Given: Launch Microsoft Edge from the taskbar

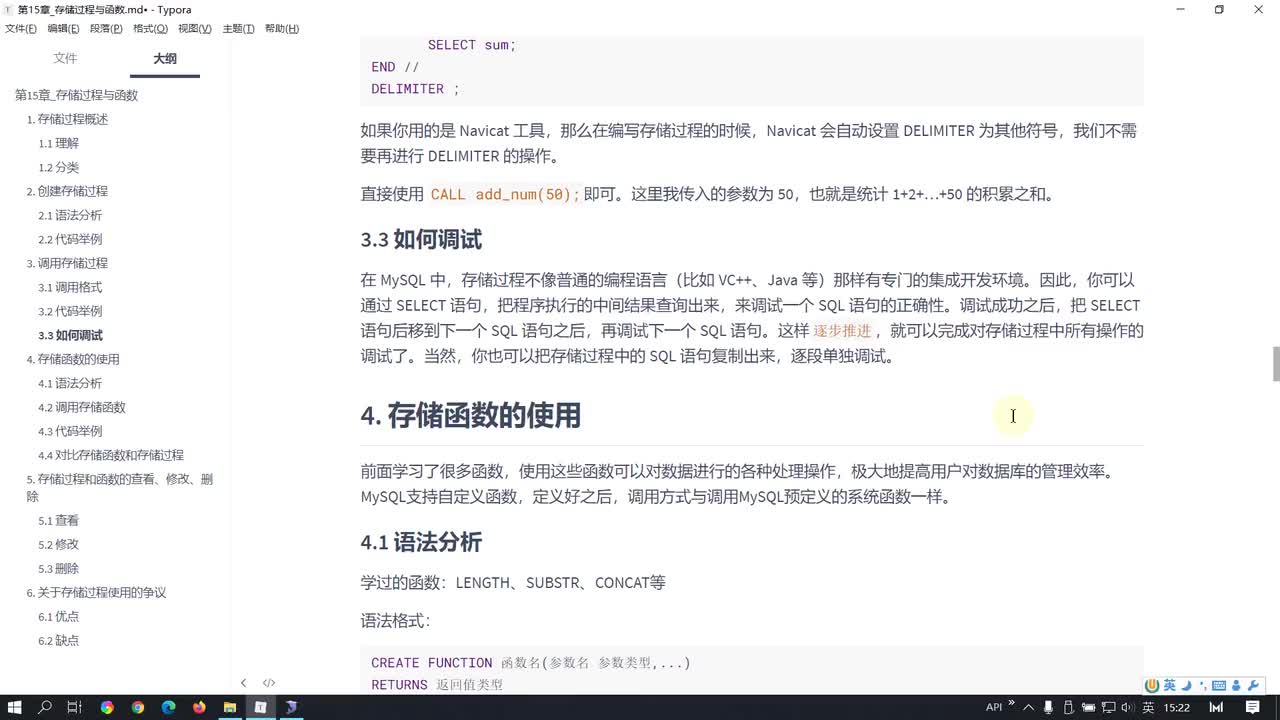Looking at the screenshot, I should 168,707.
